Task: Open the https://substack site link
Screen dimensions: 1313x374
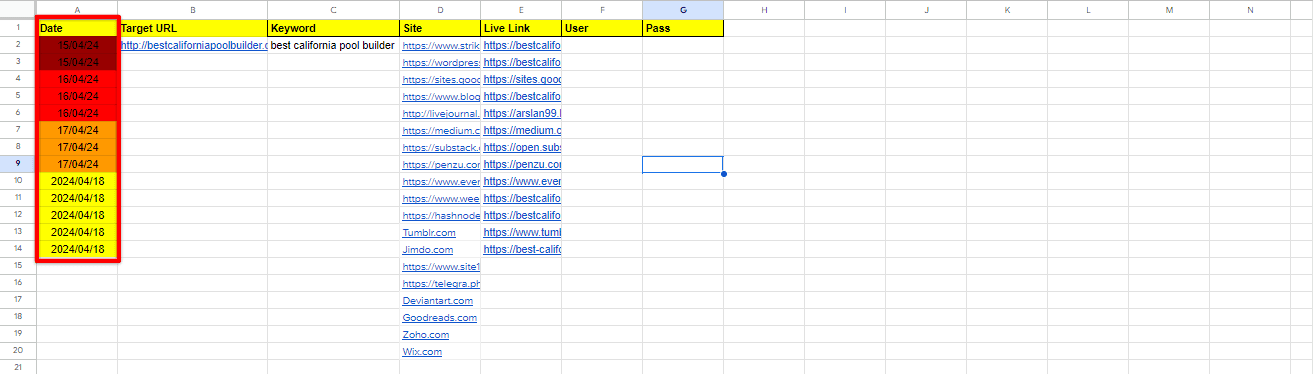Action: click(441, 148)
